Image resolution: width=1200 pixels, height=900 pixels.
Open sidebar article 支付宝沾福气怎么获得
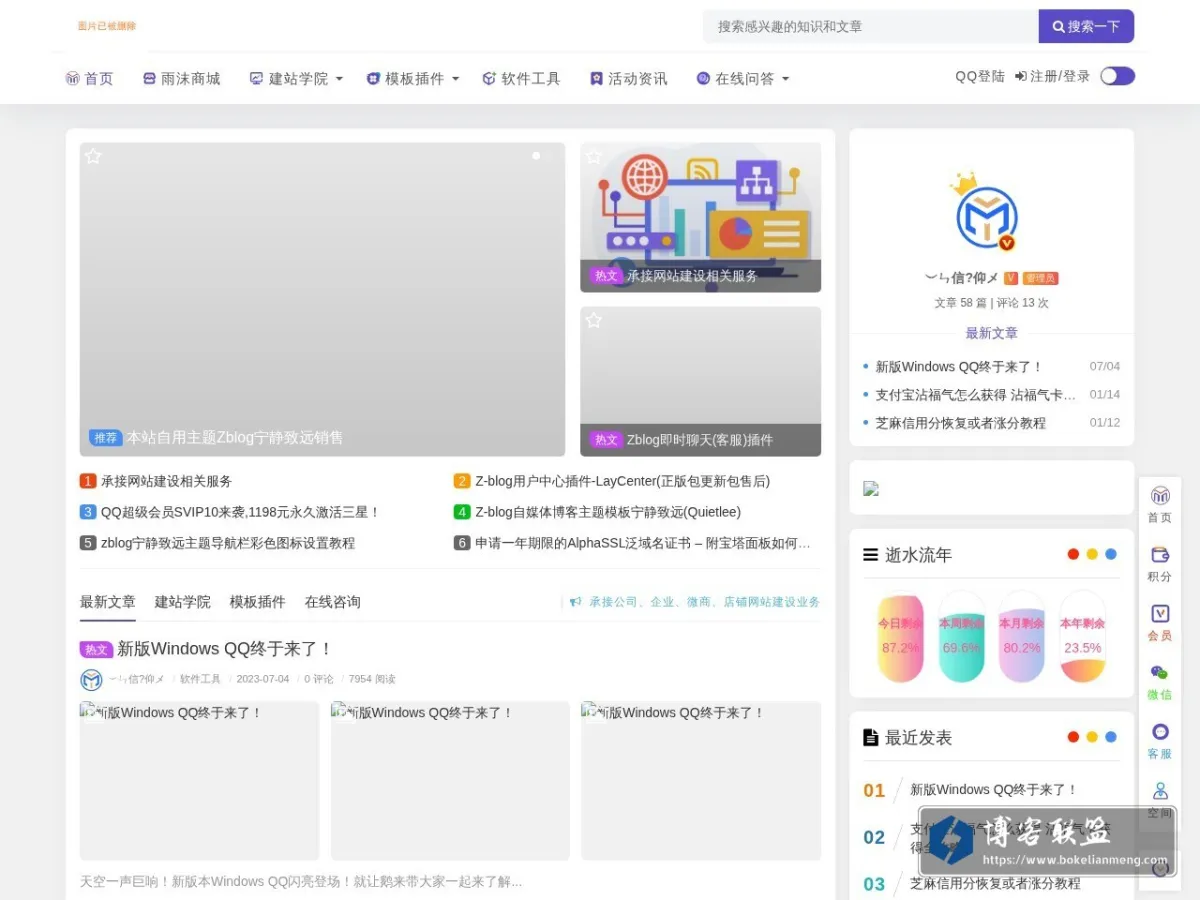[976, 395]
